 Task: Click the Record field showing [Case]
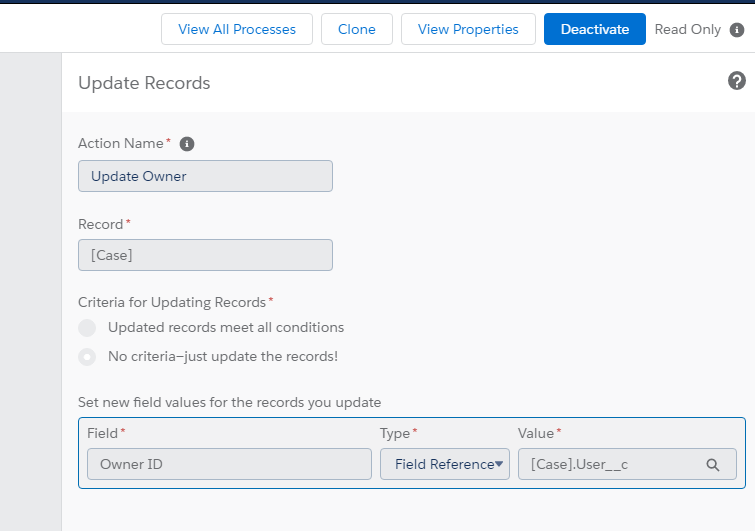[x=205, y=255]
